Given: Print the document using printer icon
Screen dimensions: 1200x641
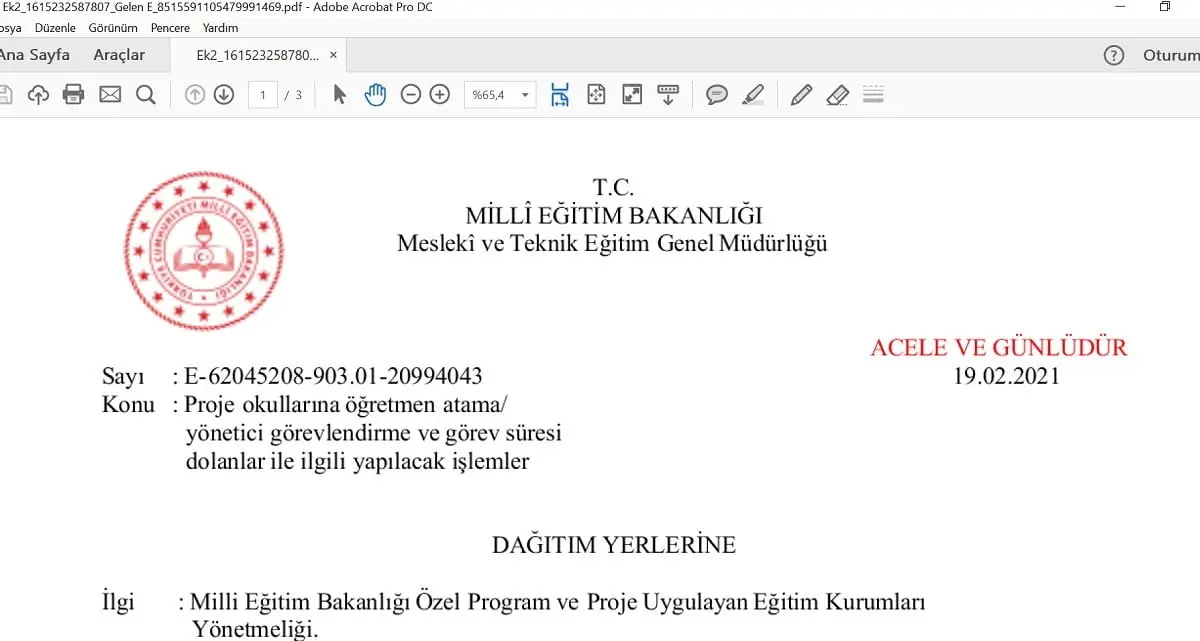Looking at the screenshot, I should point(74,95).
